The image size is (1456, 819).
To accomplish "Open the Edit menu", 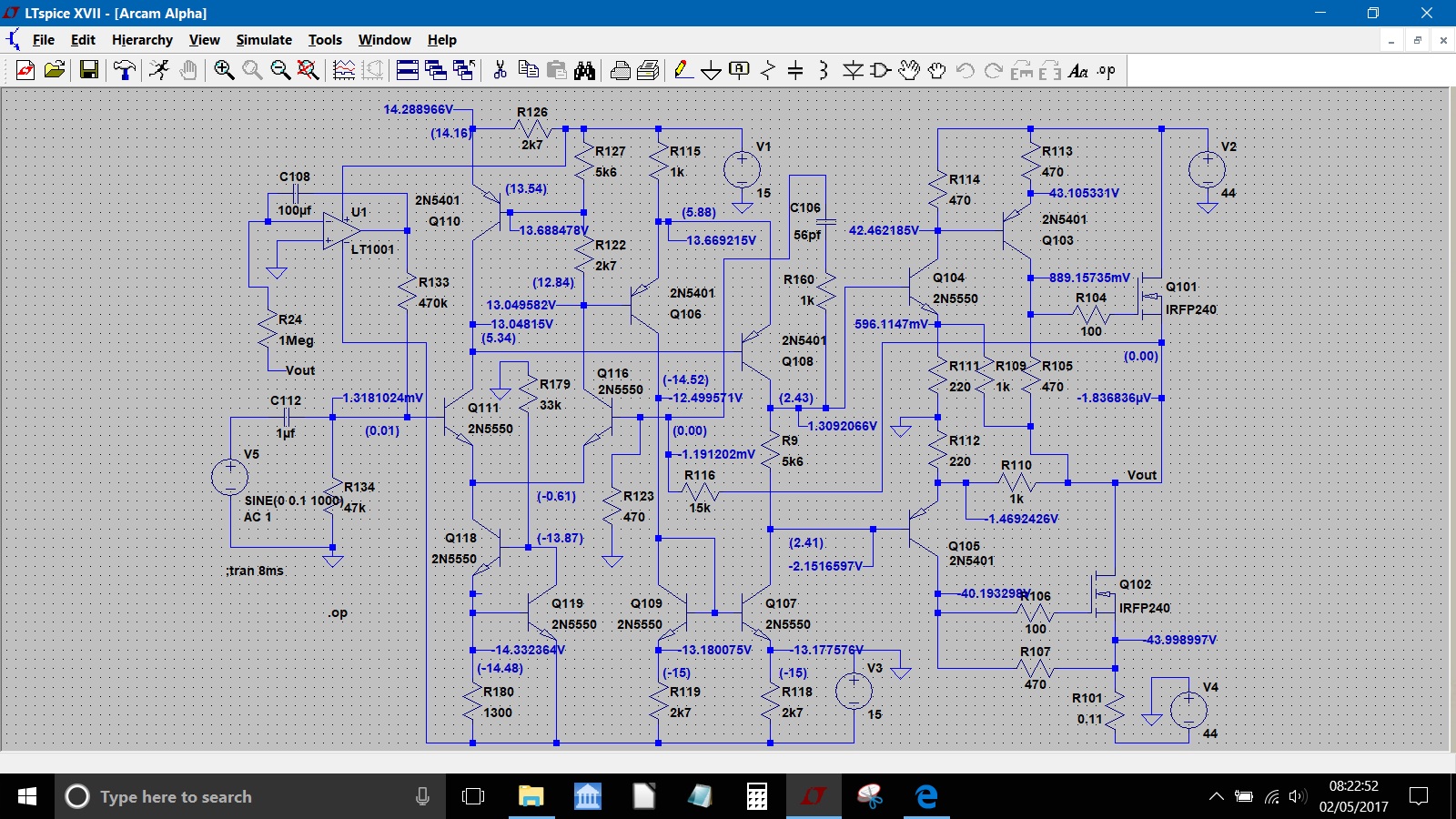I will pyautogui.click(x=83, y=40).
